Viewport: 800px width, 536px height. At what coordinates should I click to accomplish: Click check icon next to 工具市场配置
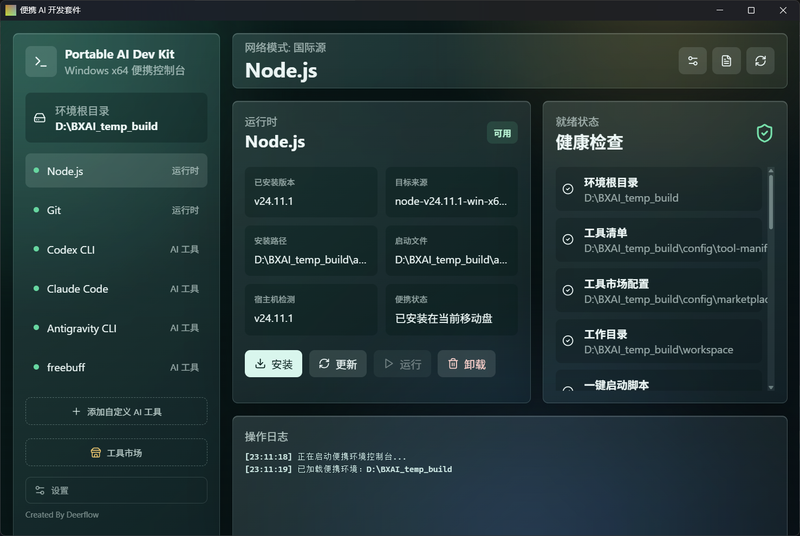567,290
